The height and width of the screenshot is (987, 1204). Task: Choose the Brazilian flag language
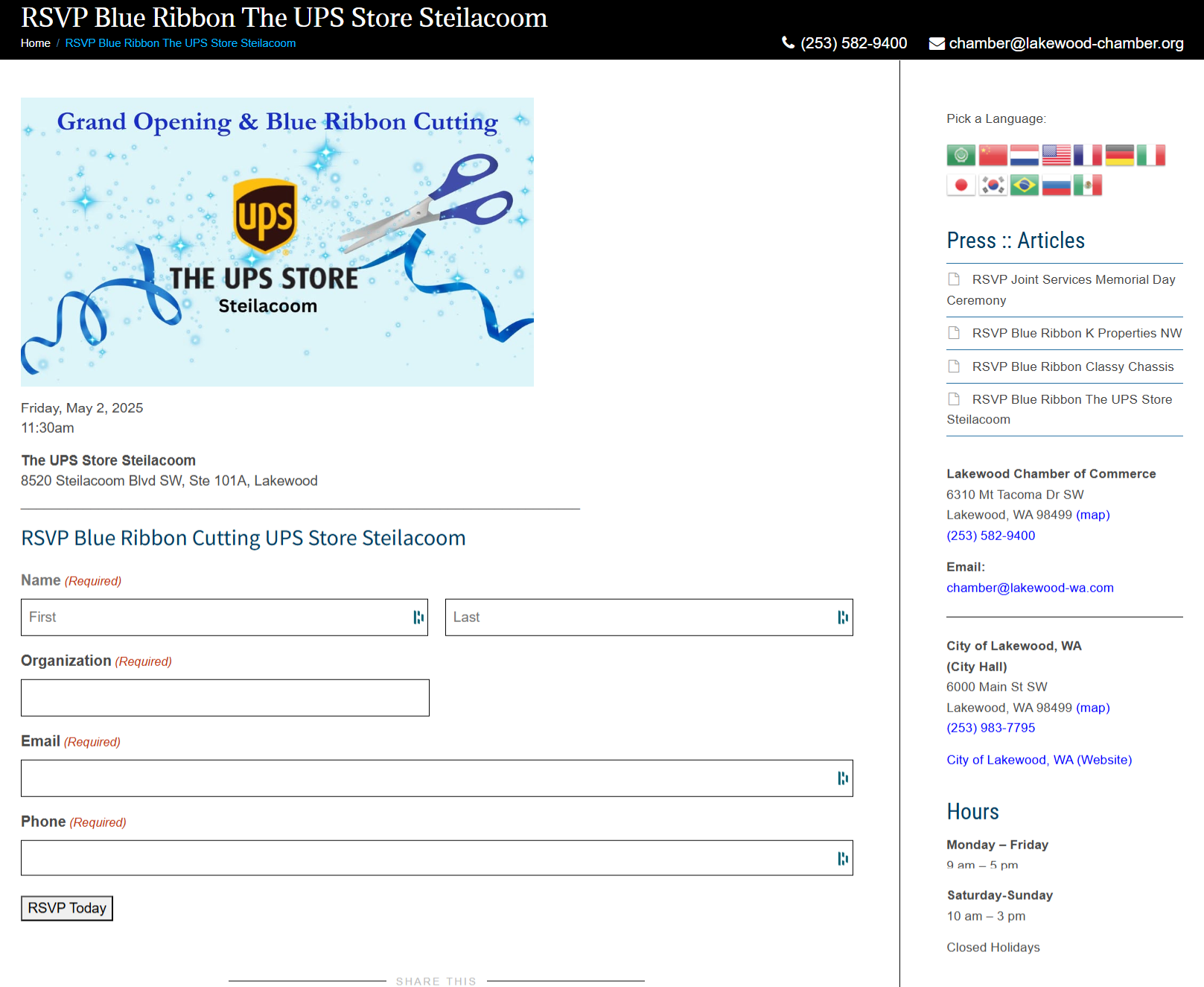tap(1024, 185)
